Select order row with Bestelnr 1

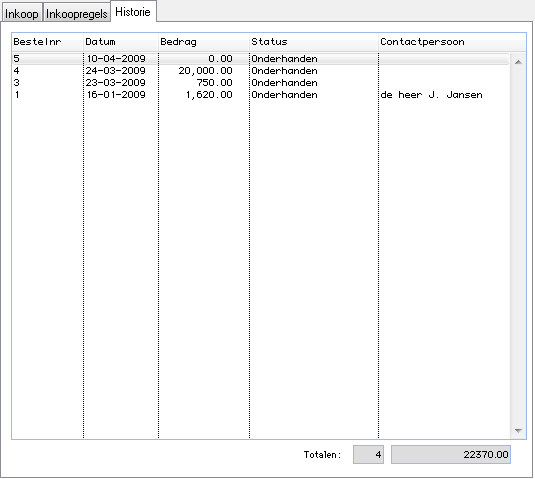click(261, 95)
